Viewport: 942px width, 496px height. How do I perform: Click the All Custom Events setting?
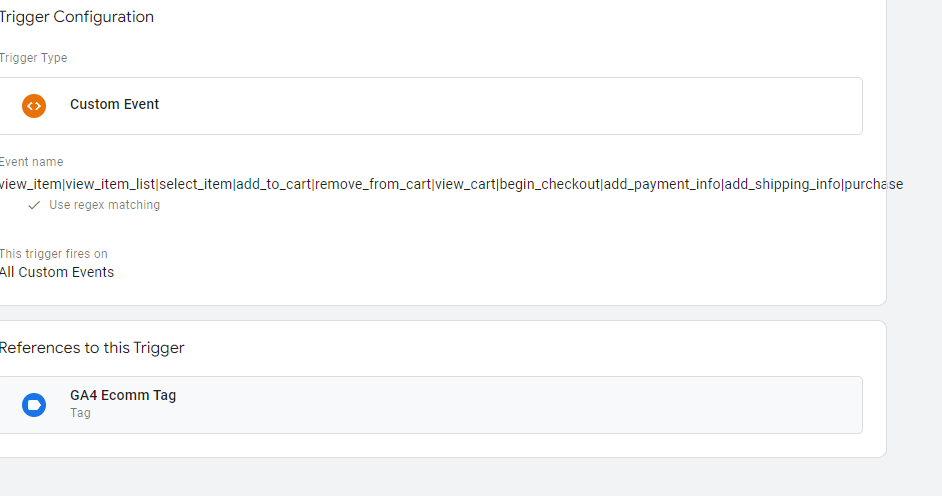pyautogui.click(x=56, y=272)
